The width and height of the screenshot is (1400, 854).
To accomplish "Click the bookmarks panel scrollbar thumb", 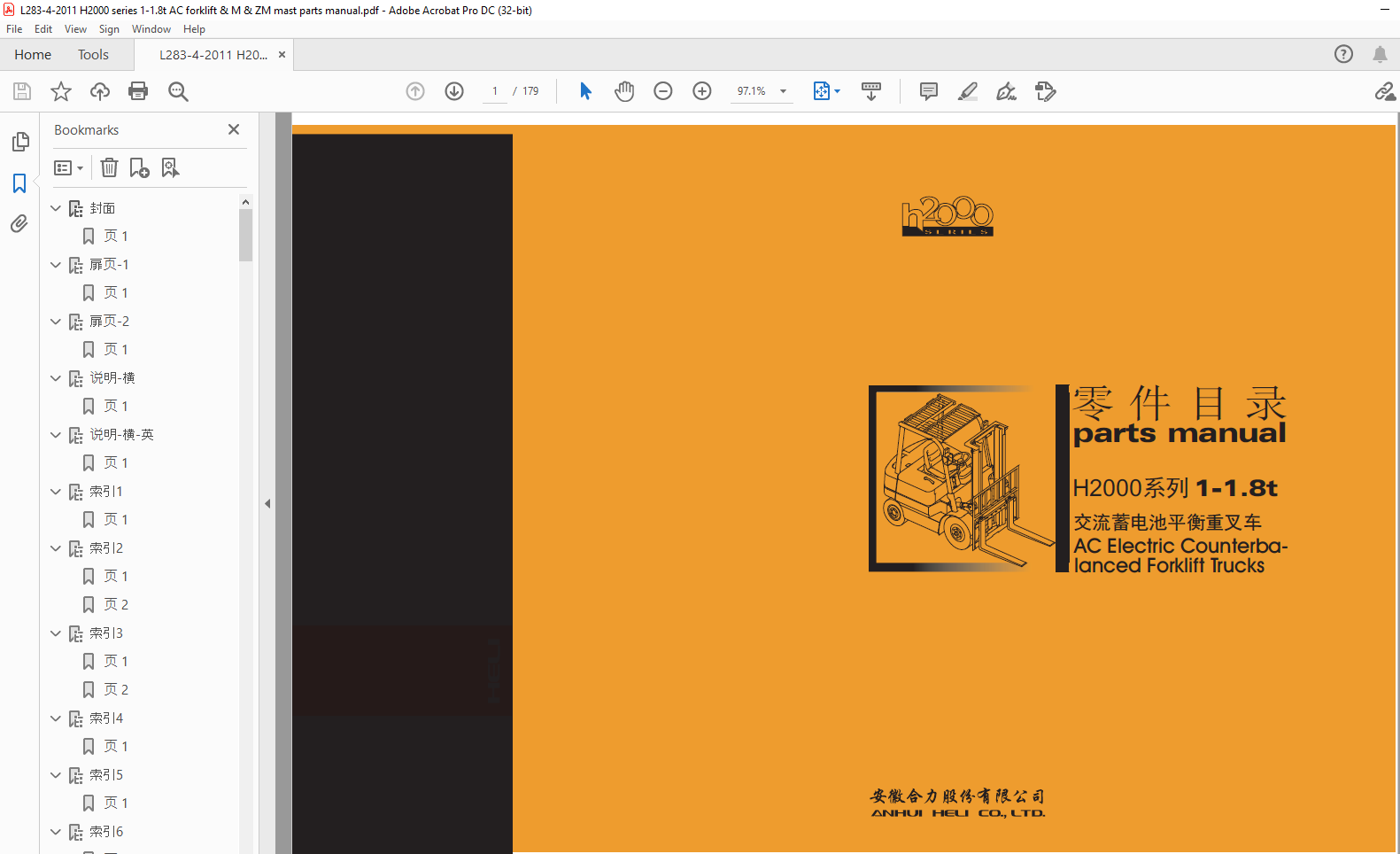I will tap(245, 235).
